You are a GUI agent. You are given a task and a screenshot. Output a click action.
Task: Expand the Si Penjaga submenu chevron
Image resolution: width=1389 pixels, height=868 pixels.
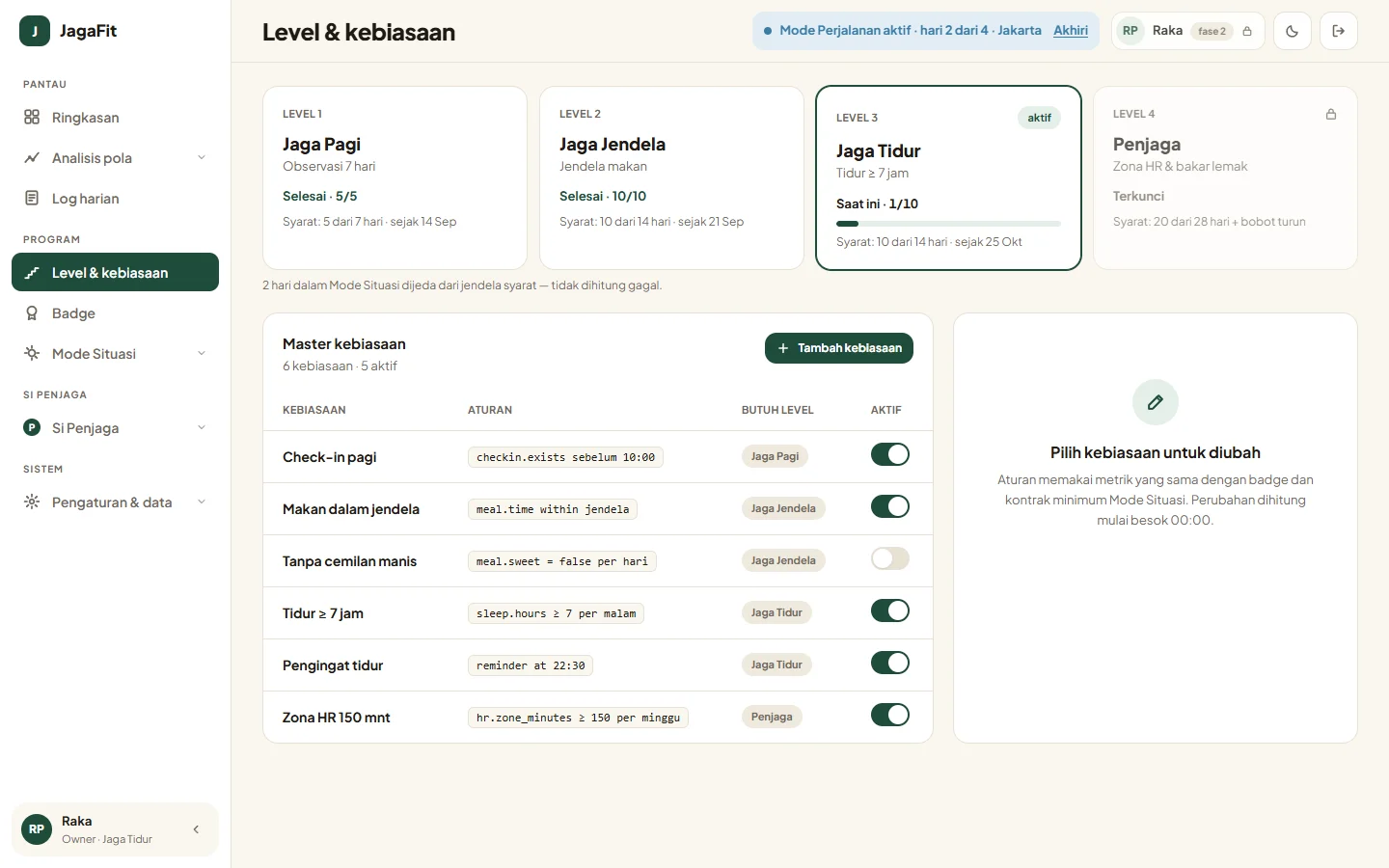(202, 428)
